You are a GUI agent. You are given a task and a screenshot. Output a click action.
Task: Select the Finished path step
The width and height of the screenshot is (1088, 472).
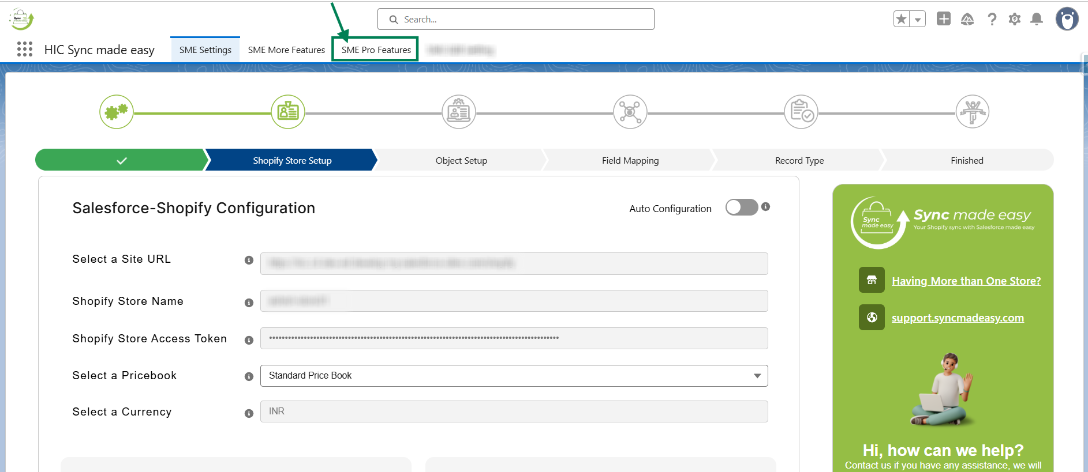click(x=967, y=160)
